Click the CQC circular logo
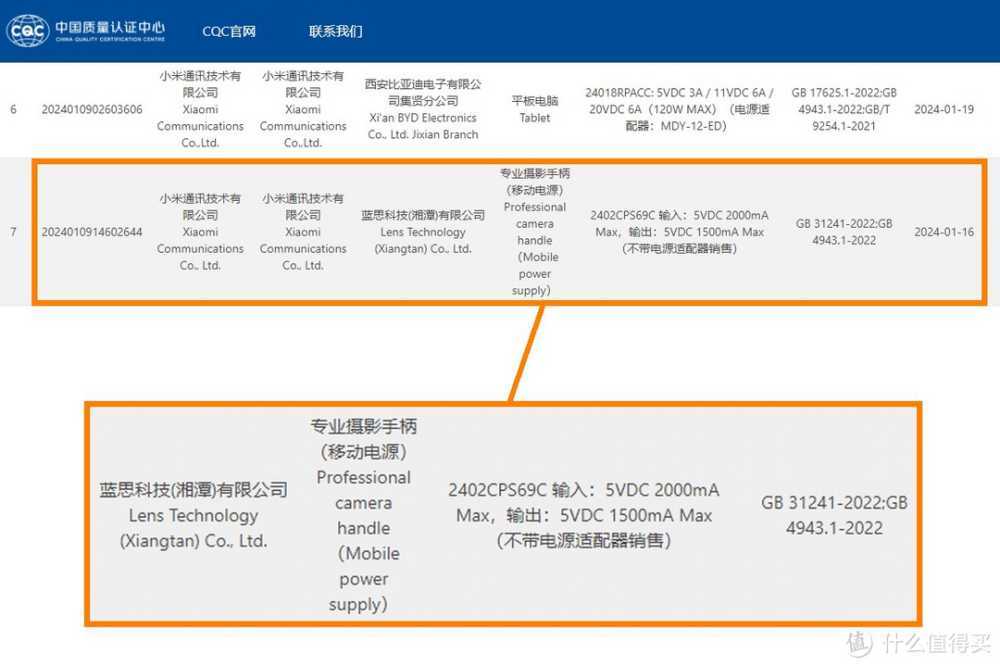This screenshot has width=1000, height=667. (27, 28)
